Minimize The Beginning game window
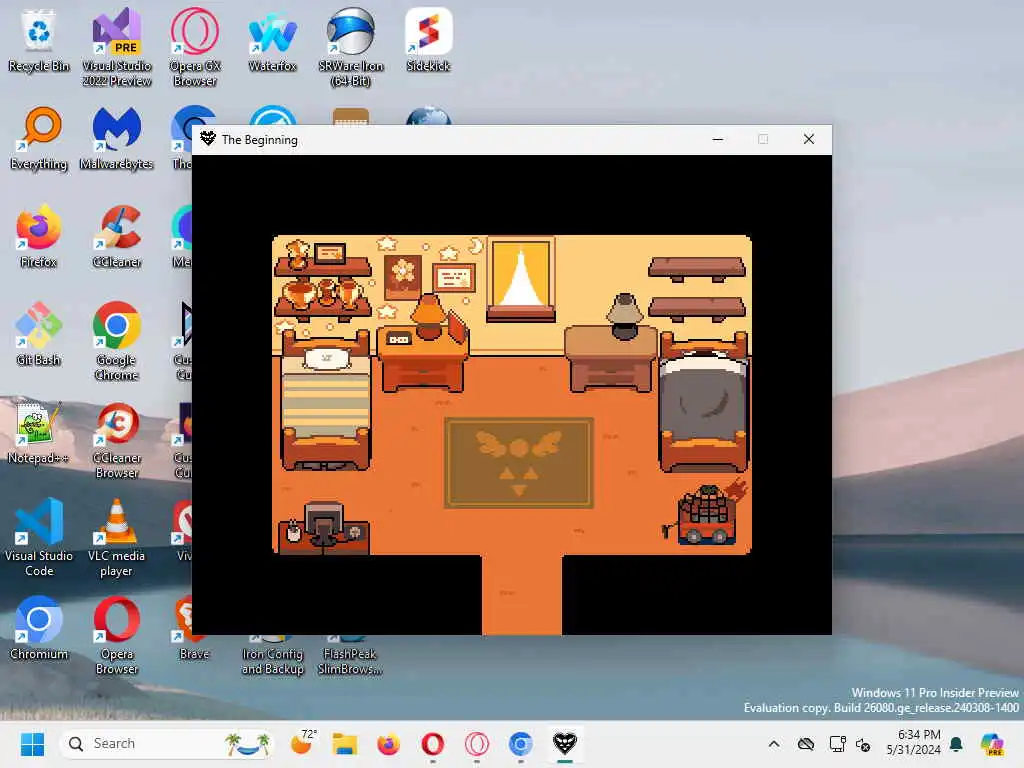Screen dimensions: 1024x768 [718, 139]
